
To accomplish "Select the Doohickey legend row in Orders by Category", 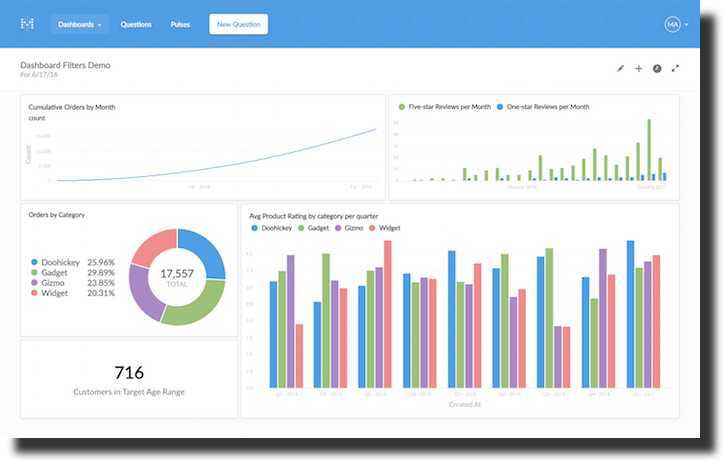I will coord(73,262).
